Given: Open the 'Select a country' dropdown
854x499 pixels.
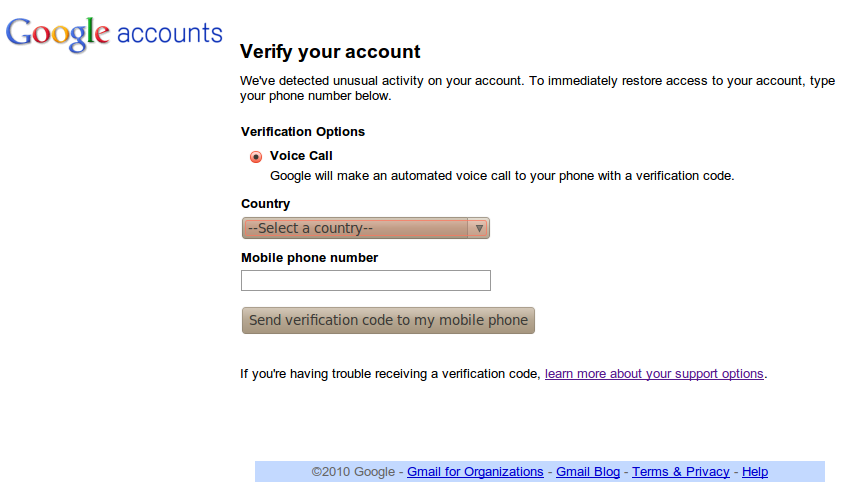Looking at the screenshot, I should pyautogui.click(x=365, y=228).
